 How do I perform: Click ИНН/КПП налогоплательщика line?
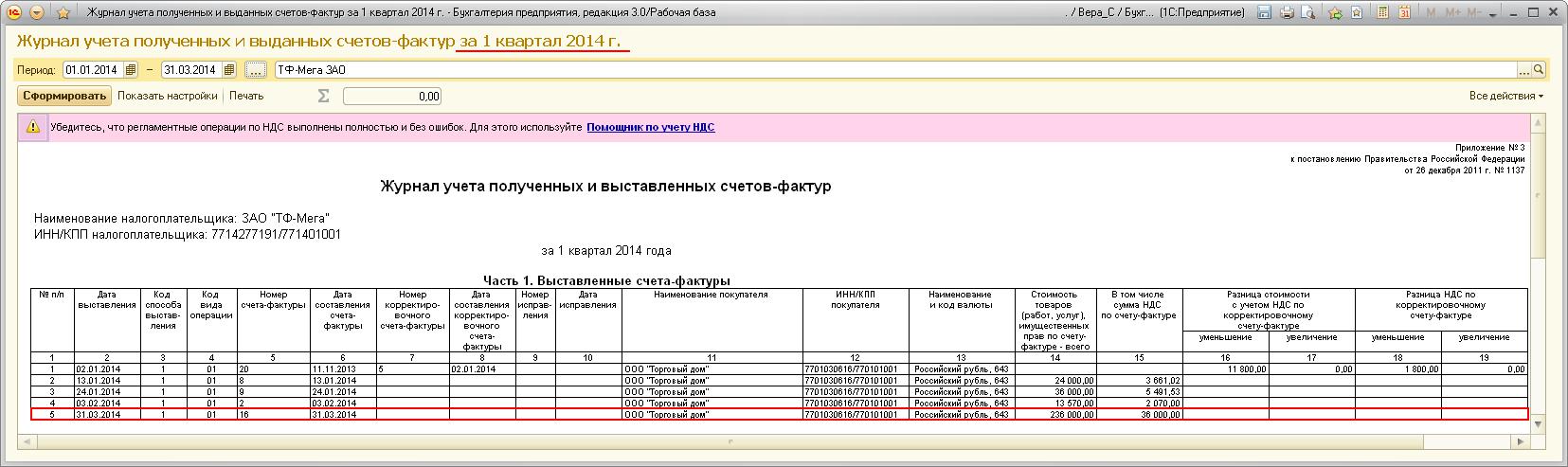point(188,234)
